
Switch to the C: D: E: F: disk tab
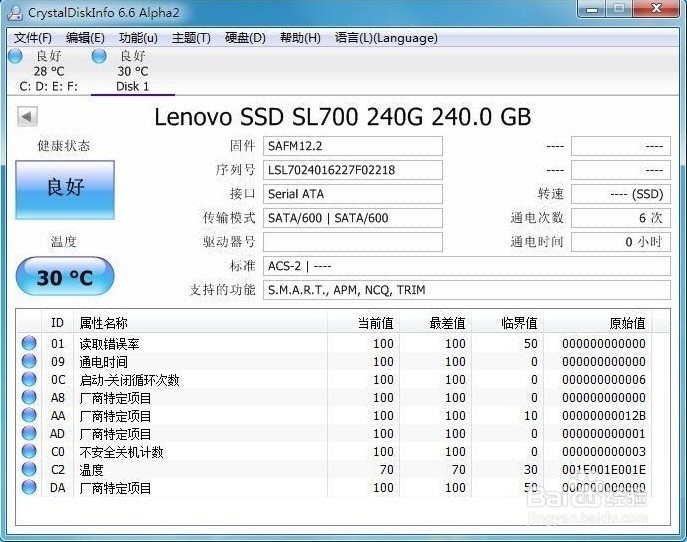[x=48, y=71]
